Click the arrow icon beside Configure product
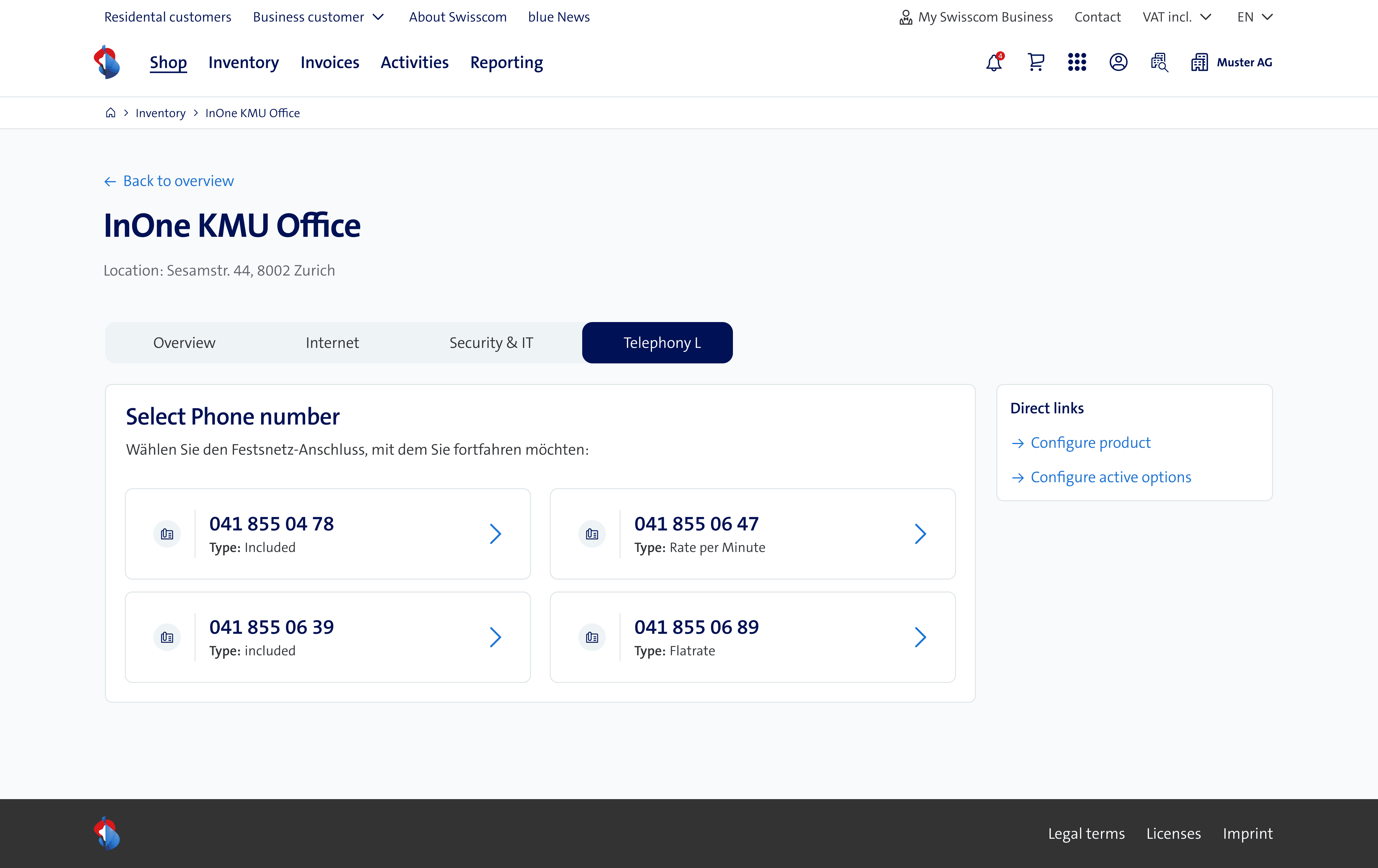 (x=1017, y=443)
